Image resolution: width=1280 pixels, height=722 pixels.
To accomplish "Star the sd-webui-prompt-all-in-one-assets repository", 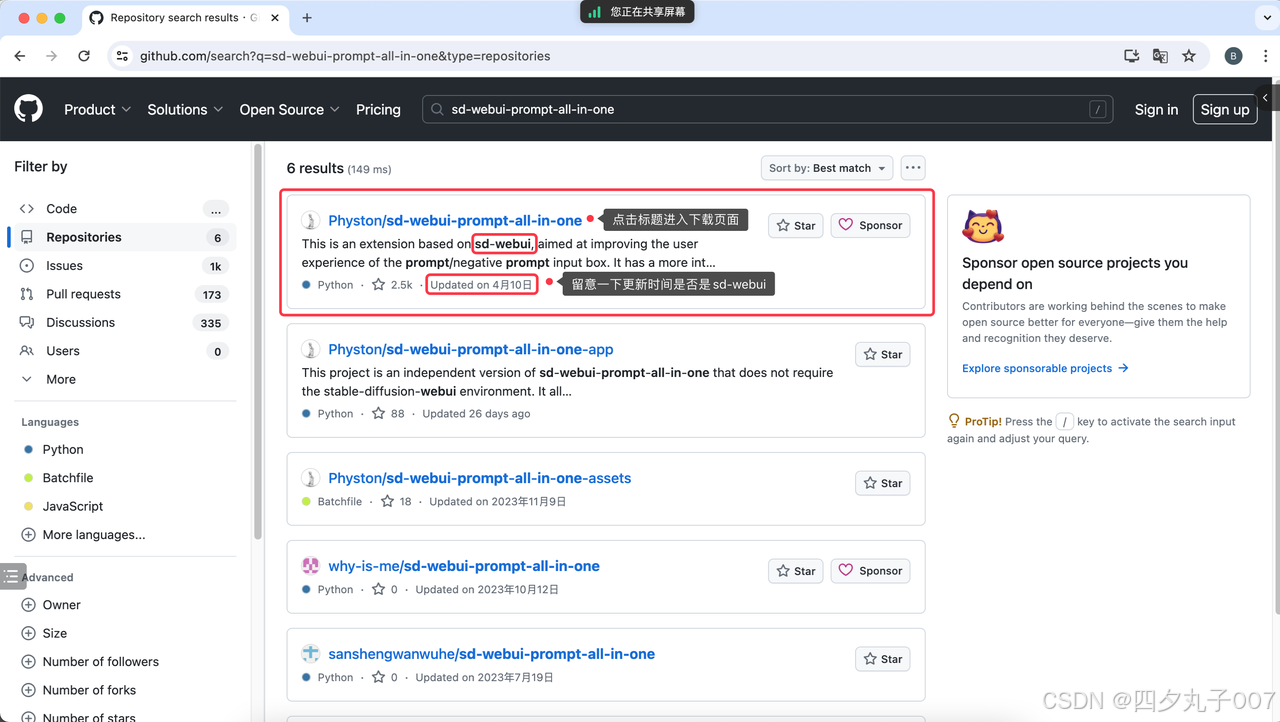I will tap(883, 483).
